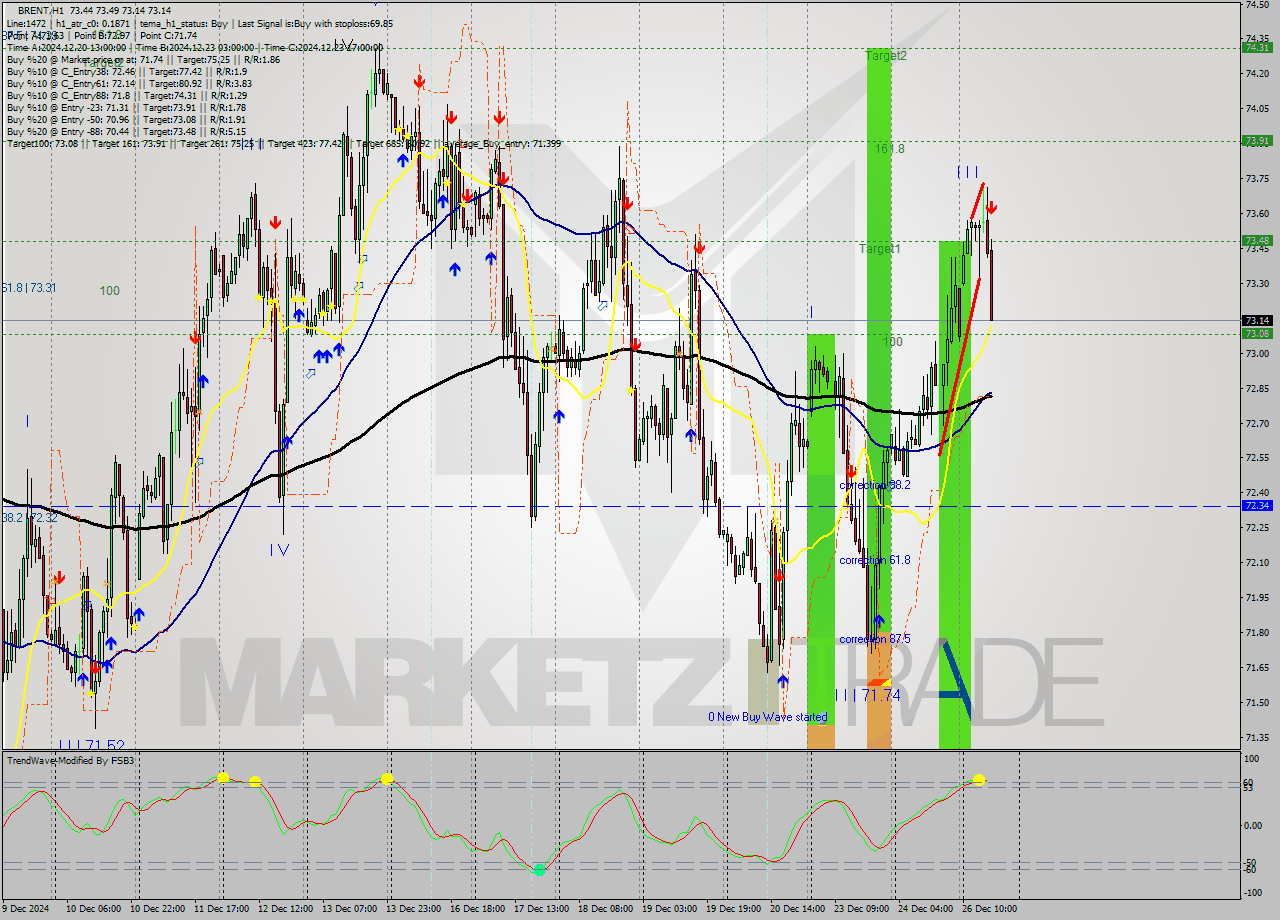Click the '0 New Buy Wave started' label
The height and width of the screenshot is (920, 1280).
(768, 717)
